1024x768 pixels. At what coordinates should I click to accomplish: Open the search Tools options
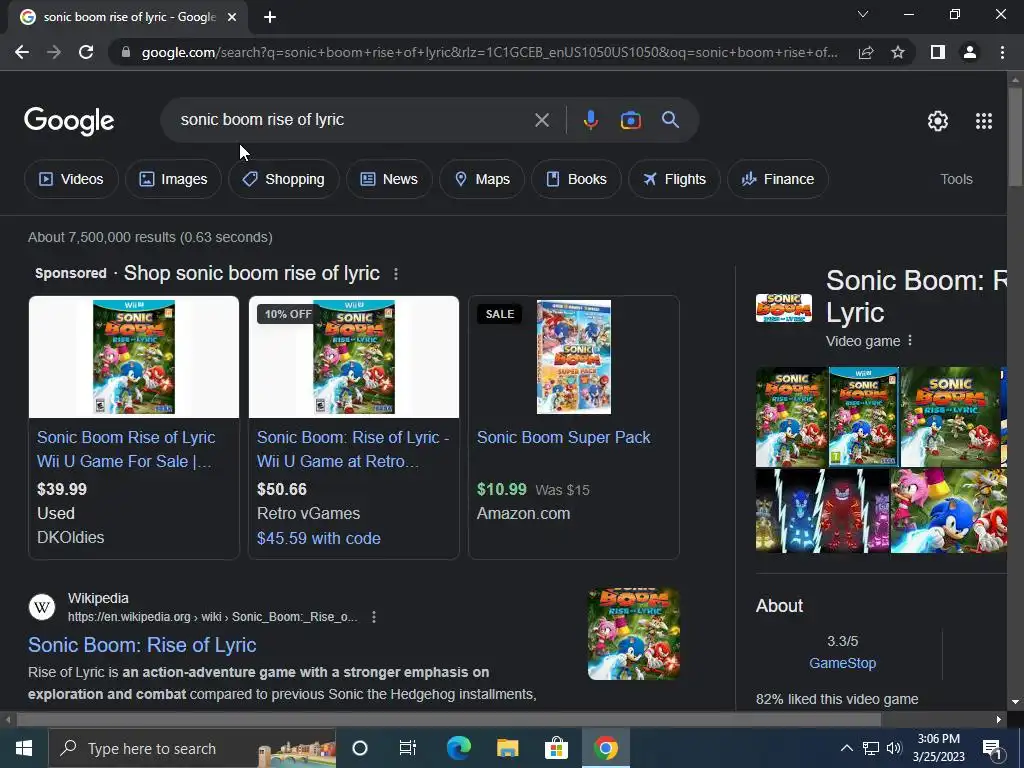[956, 179]
